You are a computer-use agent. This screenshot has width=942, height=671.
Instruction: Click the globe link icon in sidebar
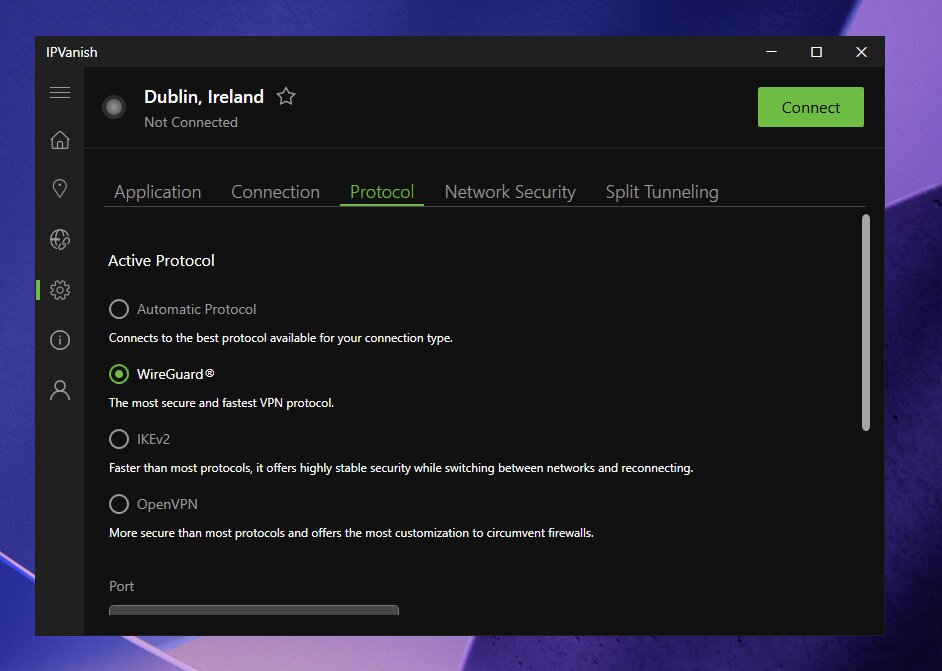point(59,239)
